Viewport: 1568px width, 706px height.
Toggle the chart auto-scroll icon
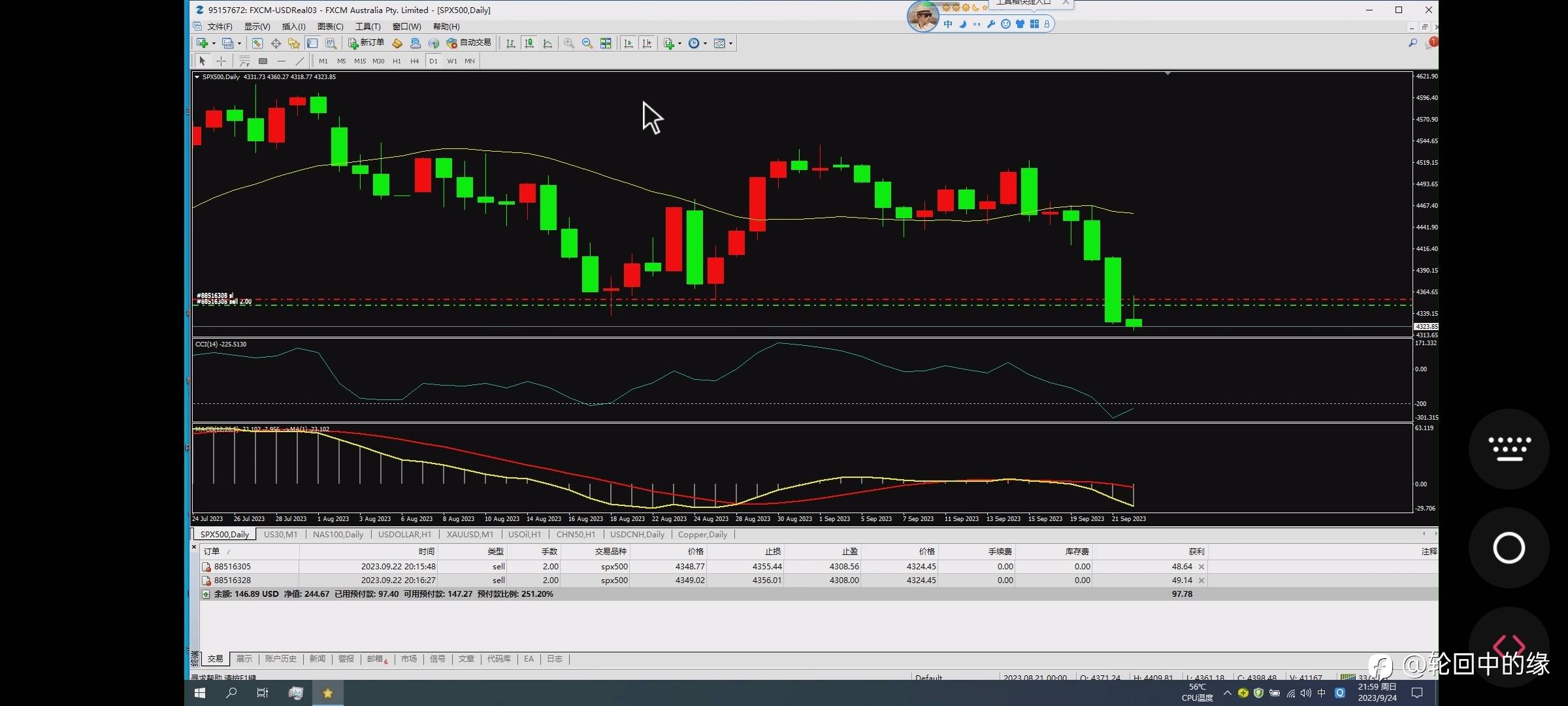[629, 43]
